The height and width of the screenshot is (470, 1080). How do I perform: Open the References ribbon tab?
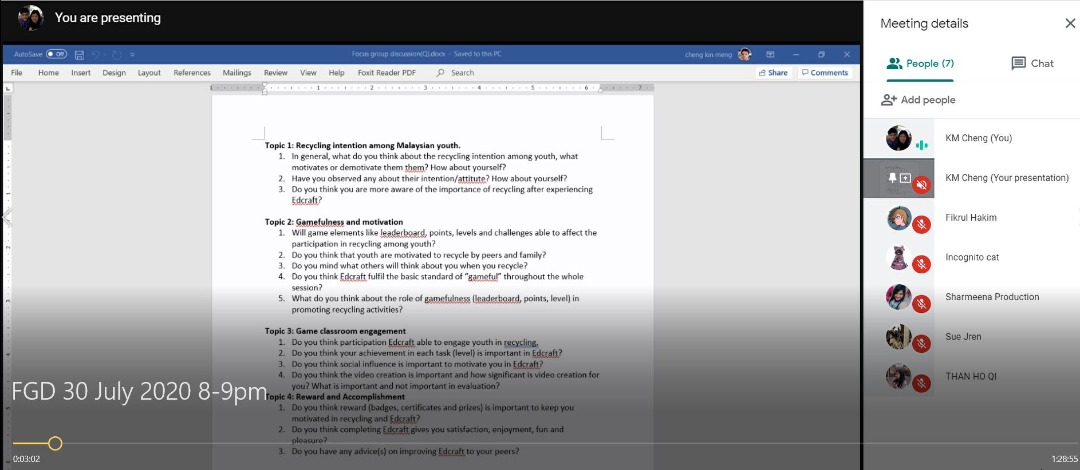coord(192,73)
